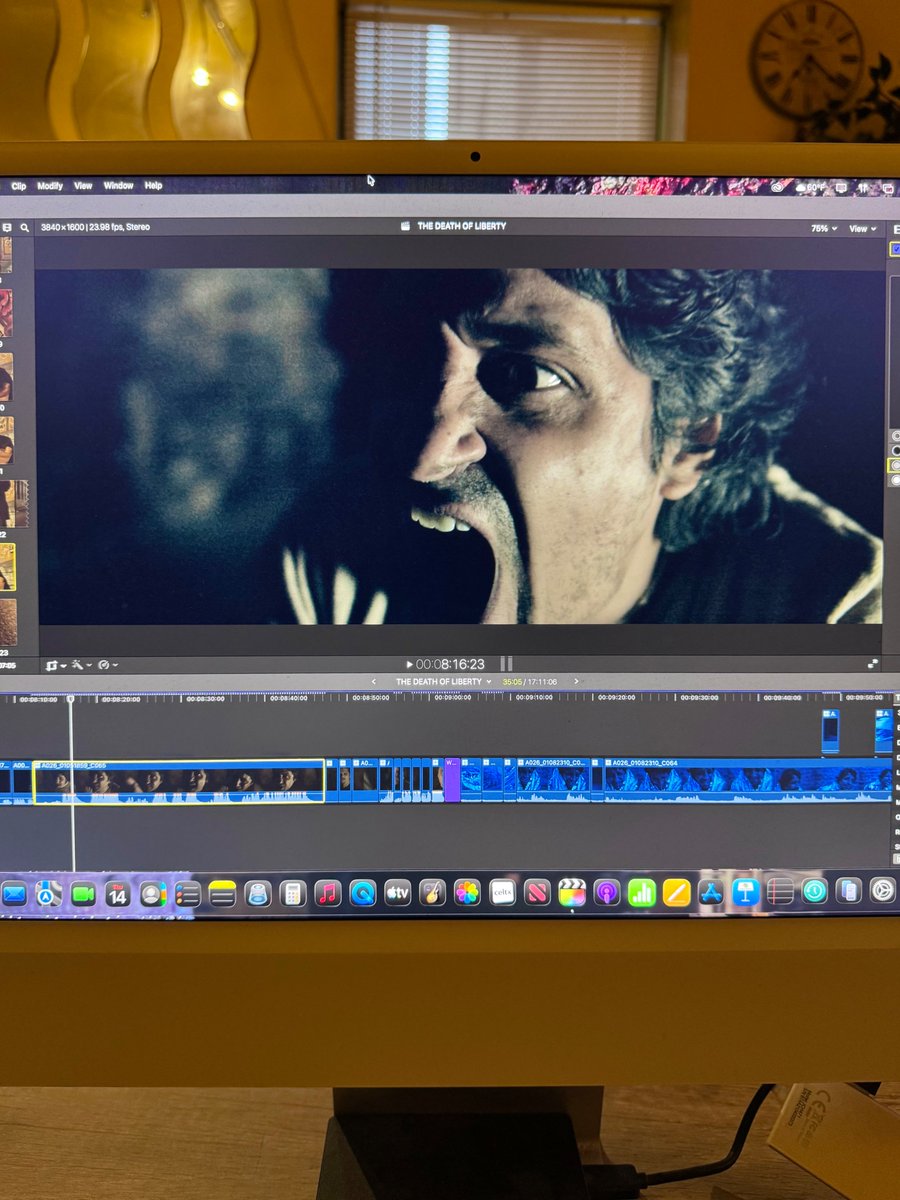Launch FaceTime from the Dock

(83, 893)
